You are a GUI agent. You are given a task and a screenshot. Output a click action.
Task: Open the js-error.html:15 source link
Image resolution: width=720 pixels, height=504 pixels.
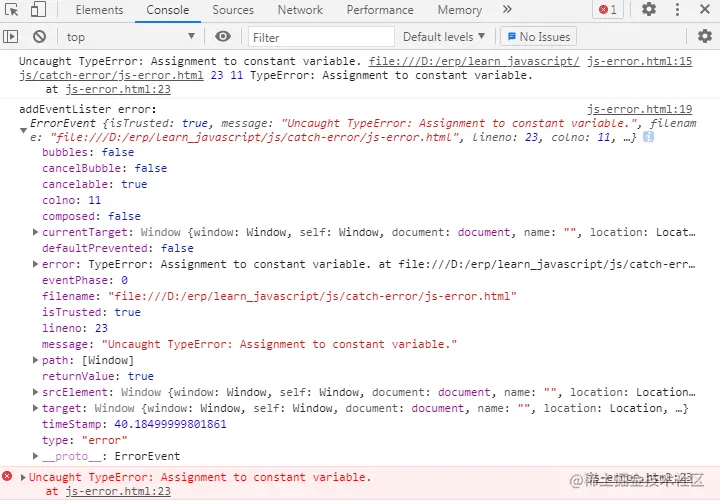click(x=639, y=61)
